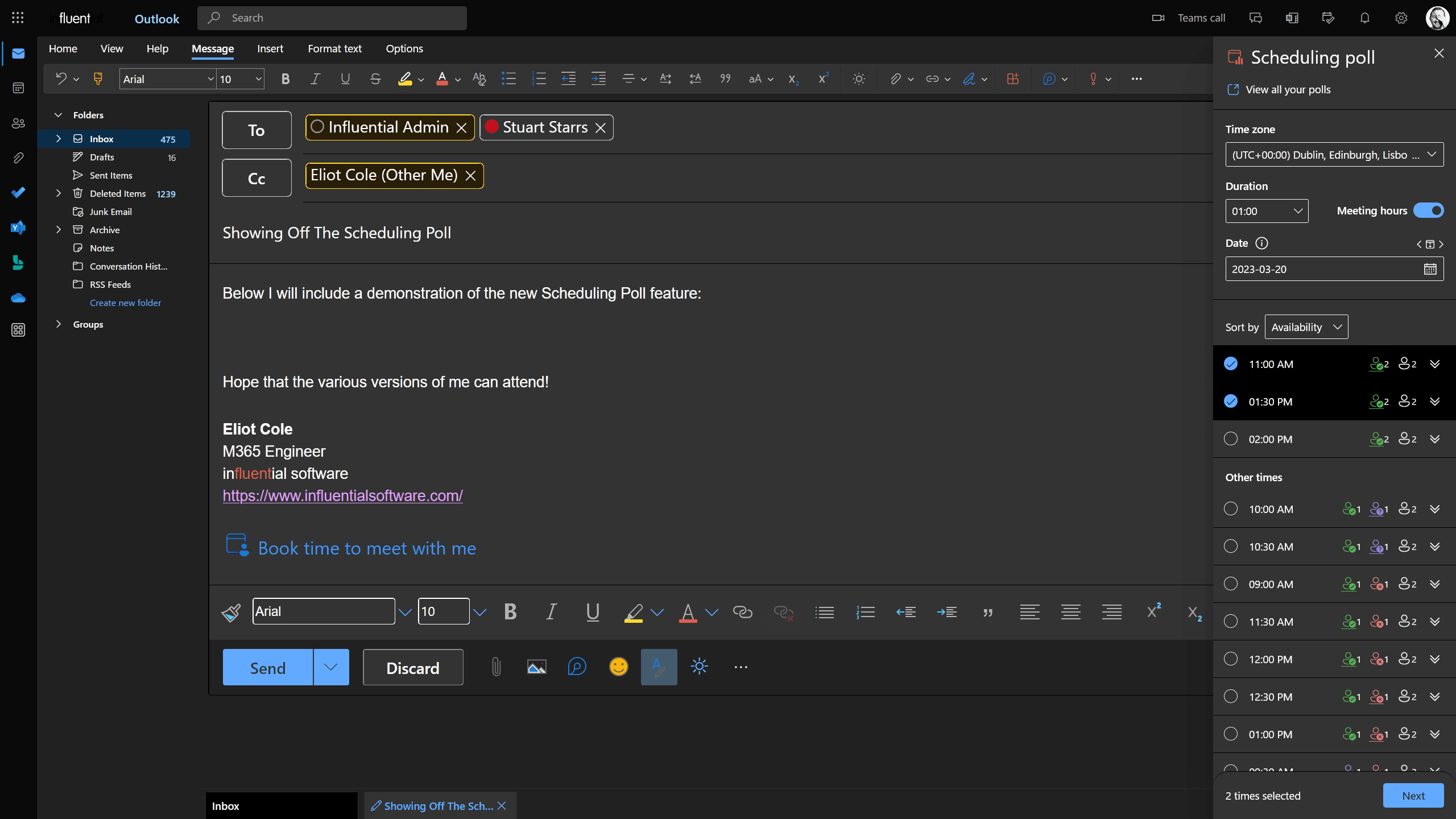Image resolution: width=1456 pixels, height=819 pixels.
Task: Collapse the Folders section
Action: tap(58, 115)
